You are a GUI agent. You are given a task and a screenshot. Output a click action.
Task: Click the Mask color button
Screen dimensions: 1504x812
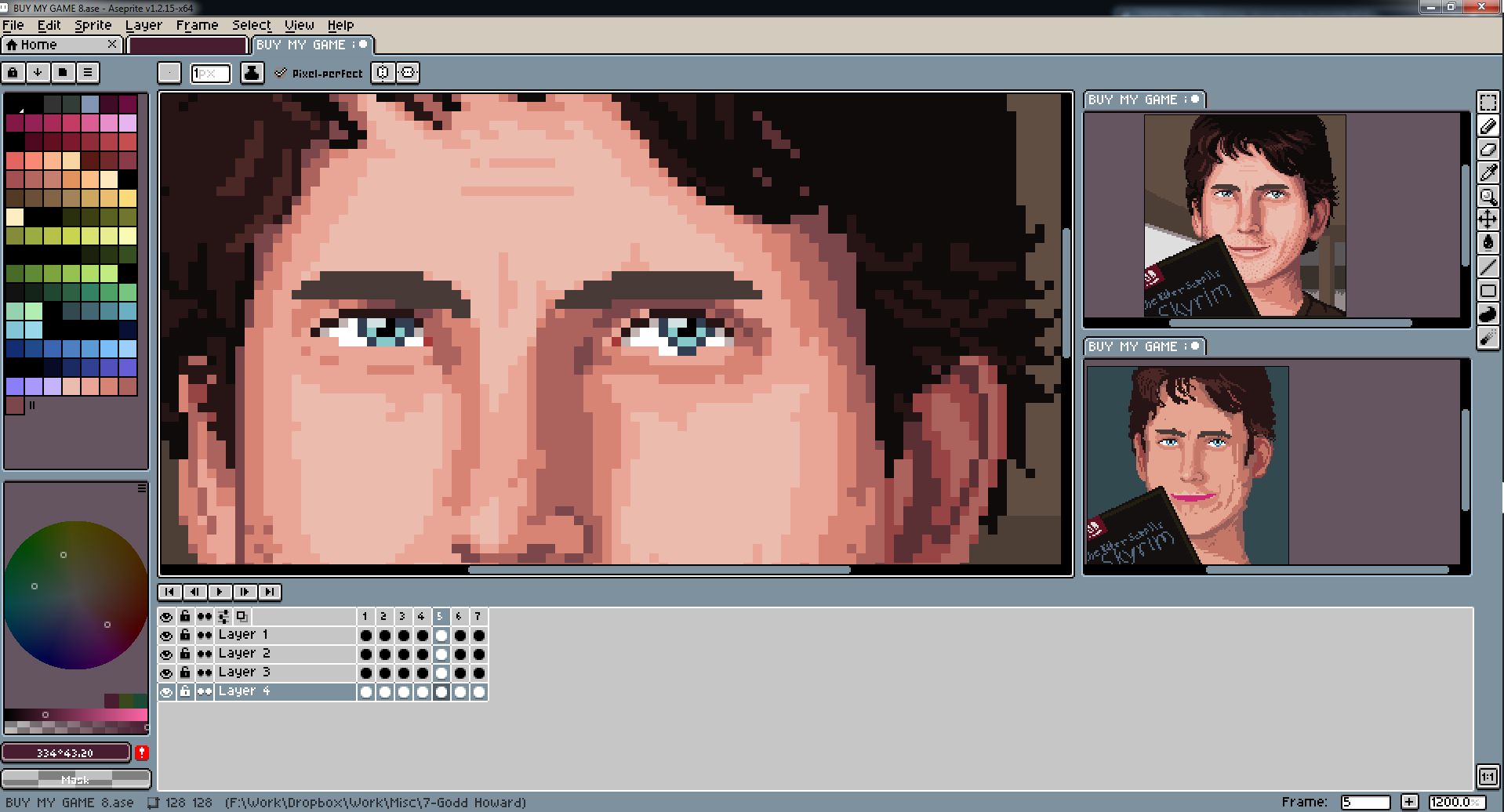click(76, 779)
